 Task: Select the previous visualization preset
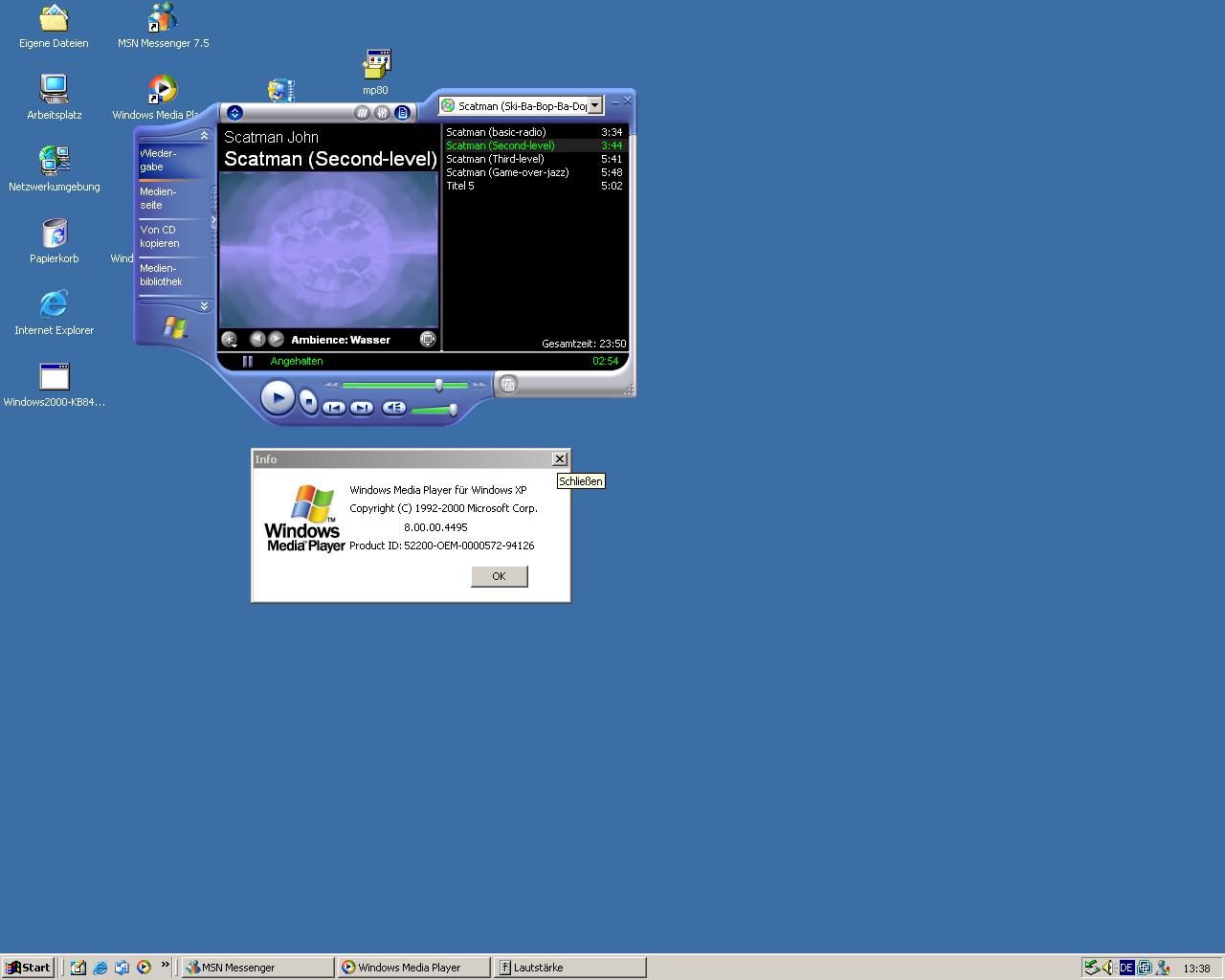pos(256,339)
